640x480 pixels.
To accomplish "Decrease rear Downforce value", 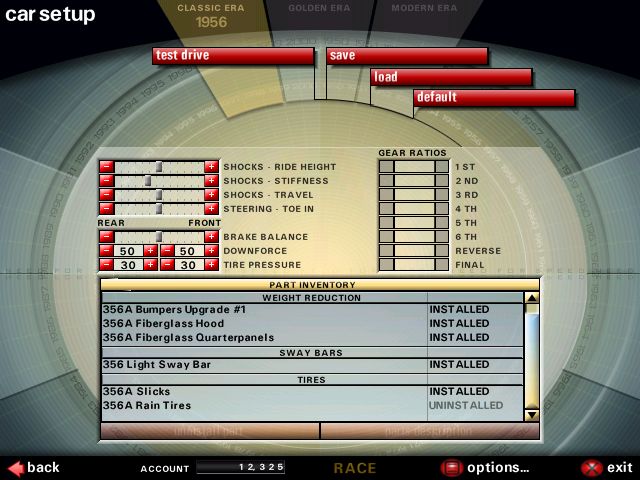I will (x=107, y=251).
